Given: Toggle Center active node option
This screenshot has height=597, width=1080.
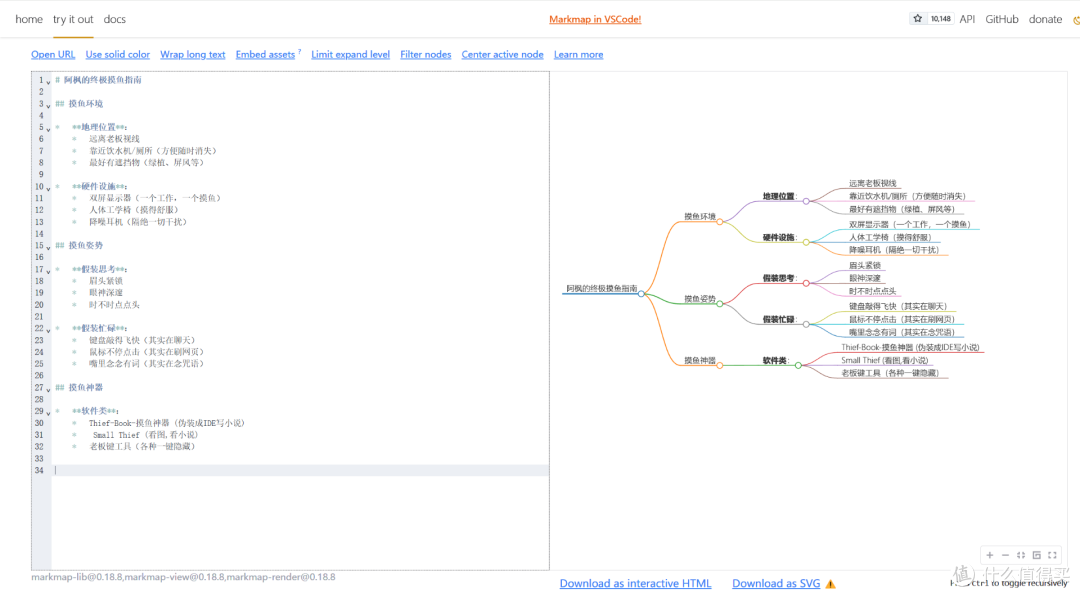Looking at the screenshot, I should 502,54.
